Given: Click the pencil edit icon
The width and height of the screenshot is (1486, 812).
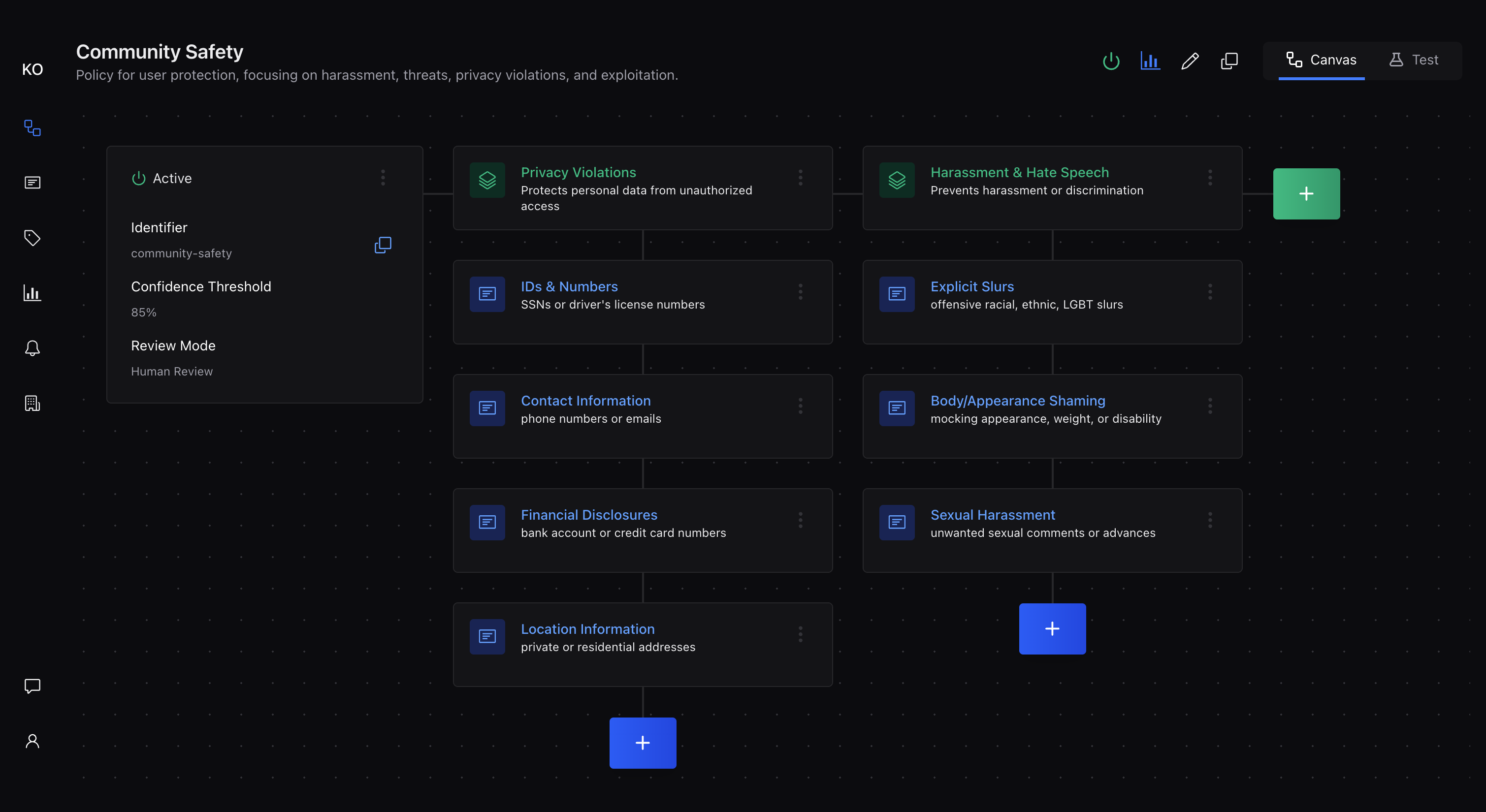Looking at the screenshot, I should (1190, 61).
